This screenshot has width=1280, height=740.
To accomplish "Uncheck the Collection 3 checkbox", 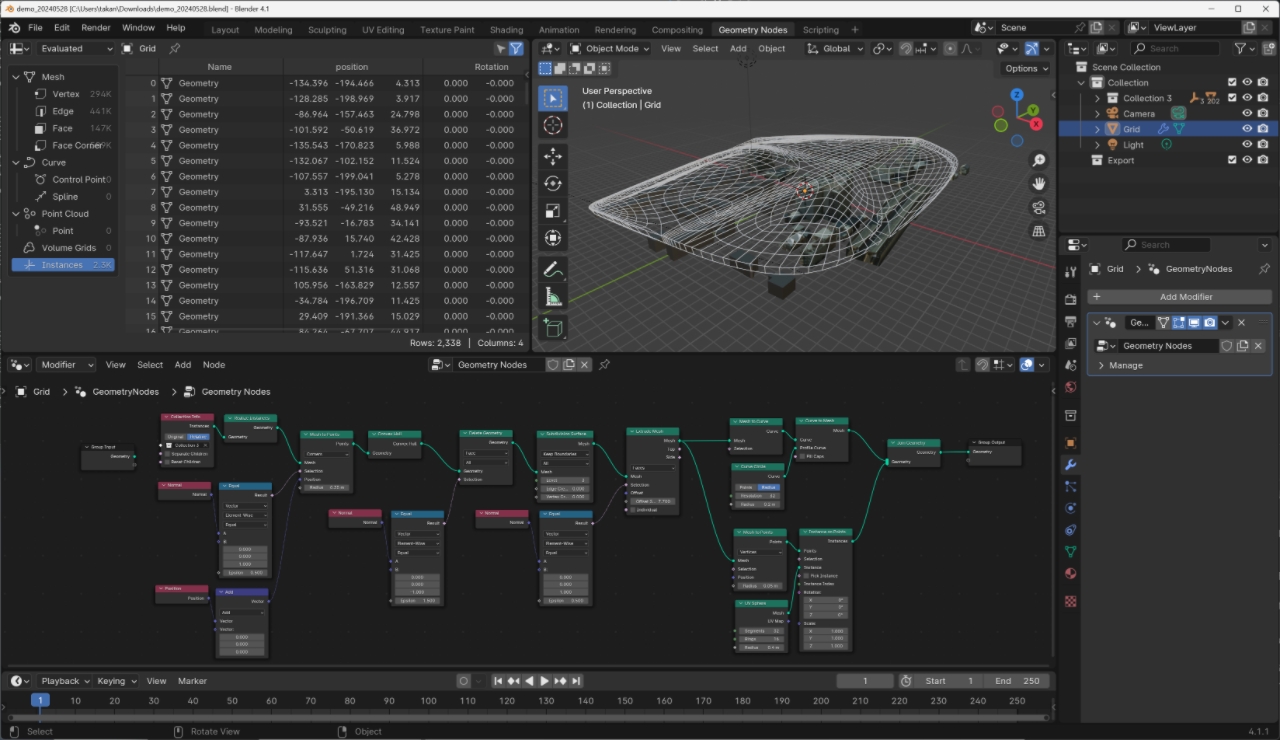I will [1233, 98].
